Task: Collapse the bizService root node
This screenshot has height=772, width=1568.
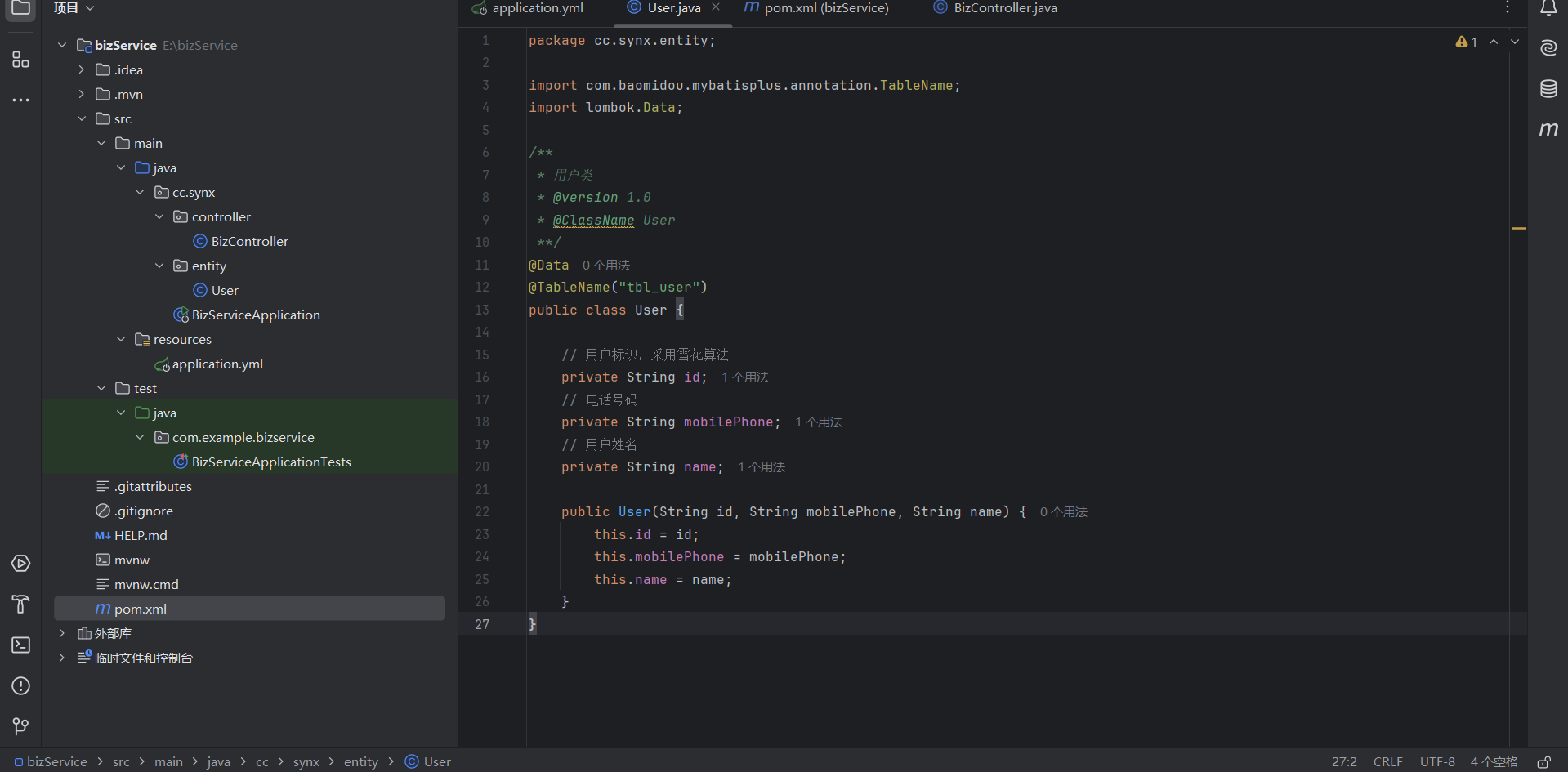Action: tap(62, 46)
